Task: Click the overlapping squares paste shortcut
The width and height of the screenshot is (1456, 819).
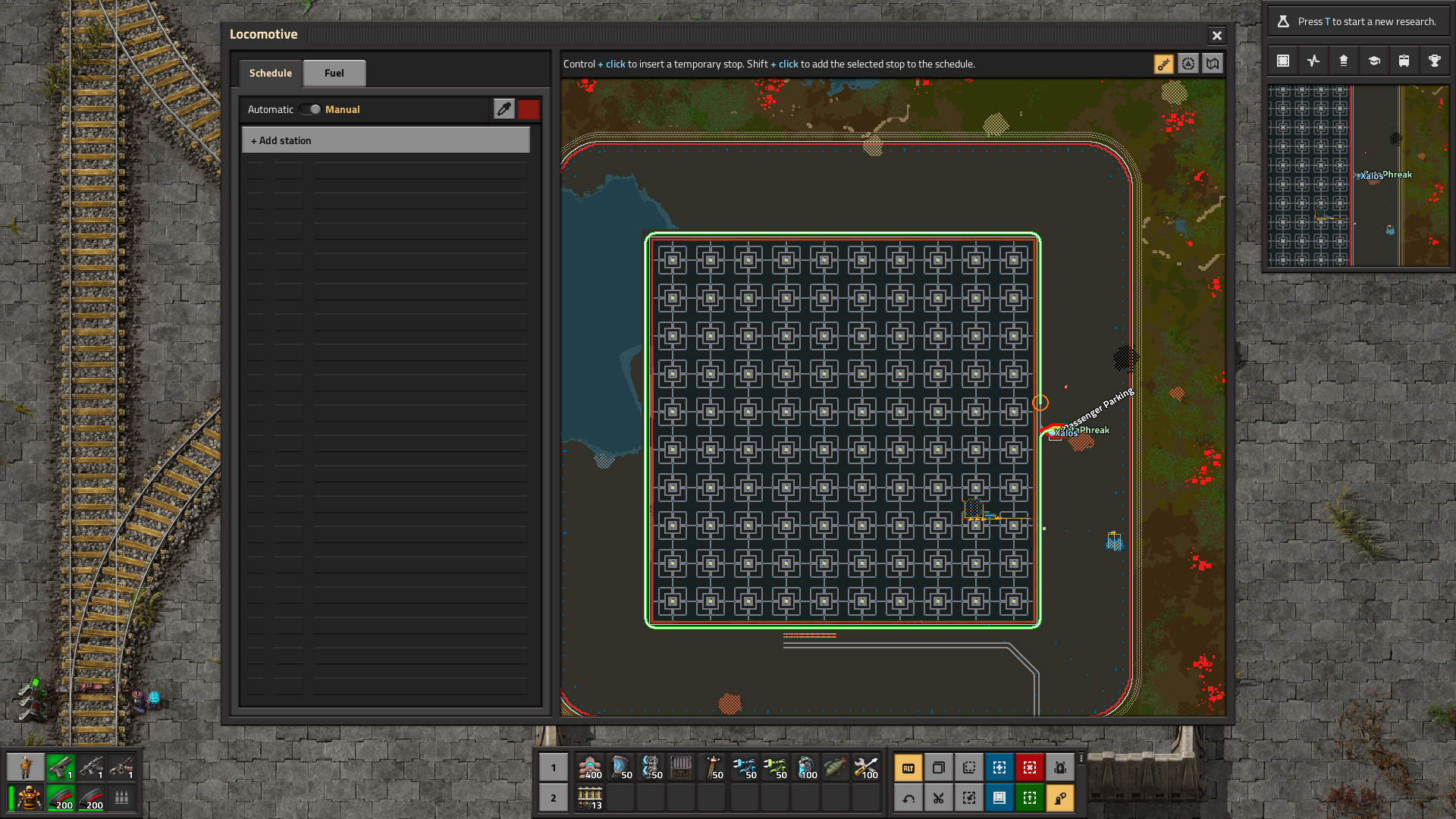Action: click(938, 767)
